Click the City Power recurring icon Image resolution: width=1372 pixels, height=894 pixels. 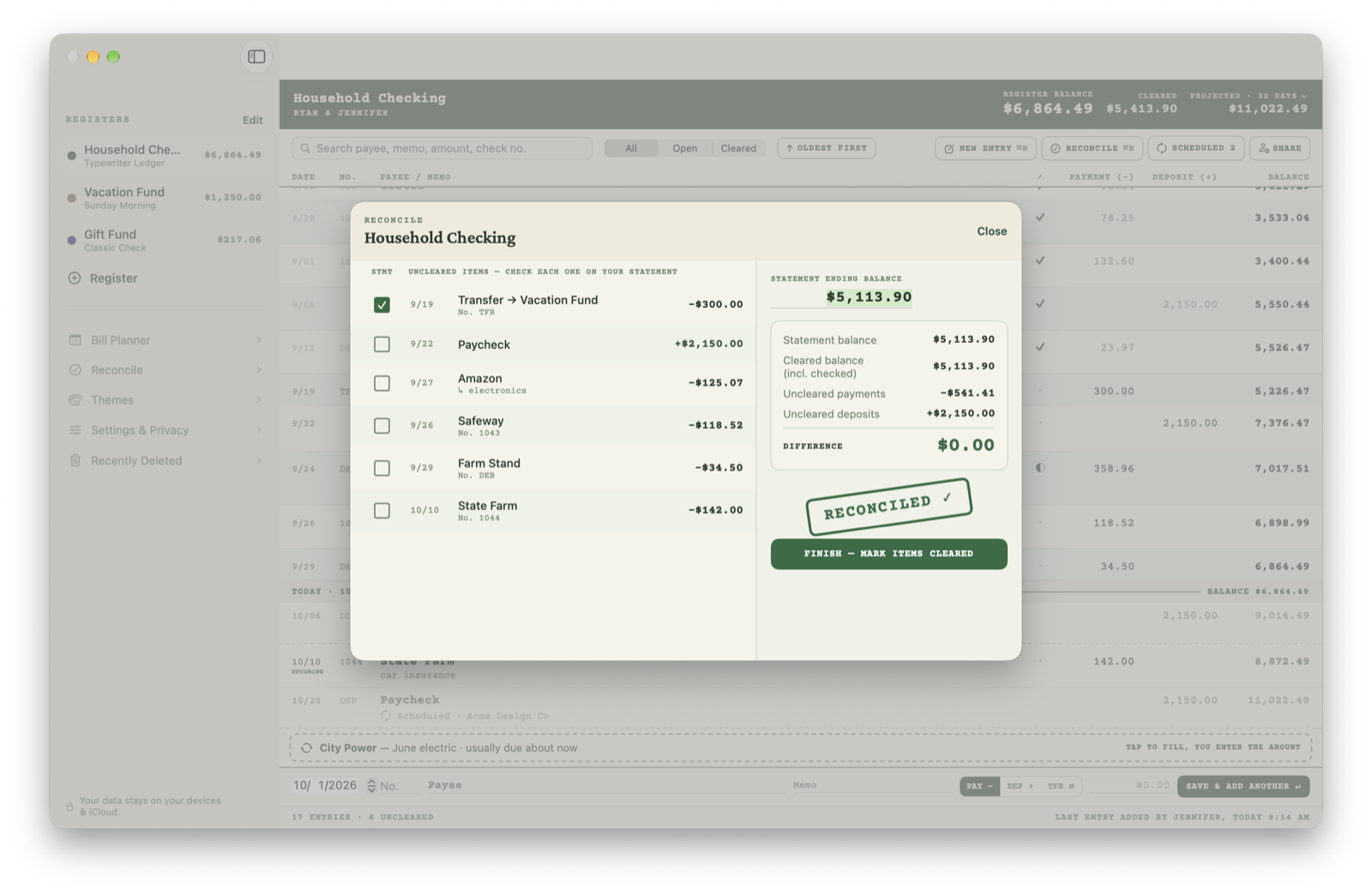306,748
